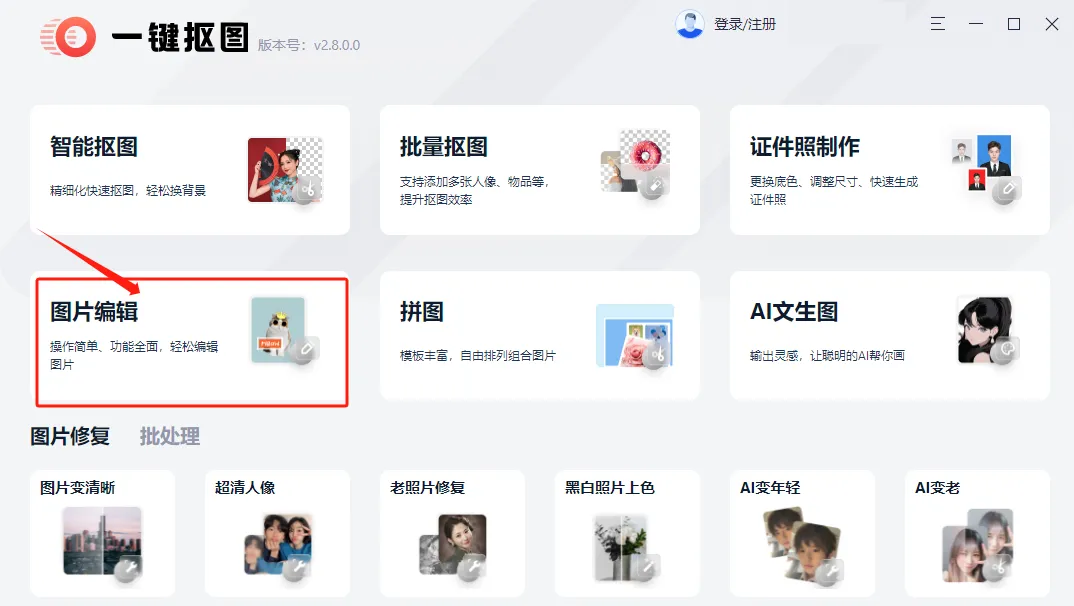
Task: Open the AI文生图 portrait icon
Action: [x=988, y=331]
